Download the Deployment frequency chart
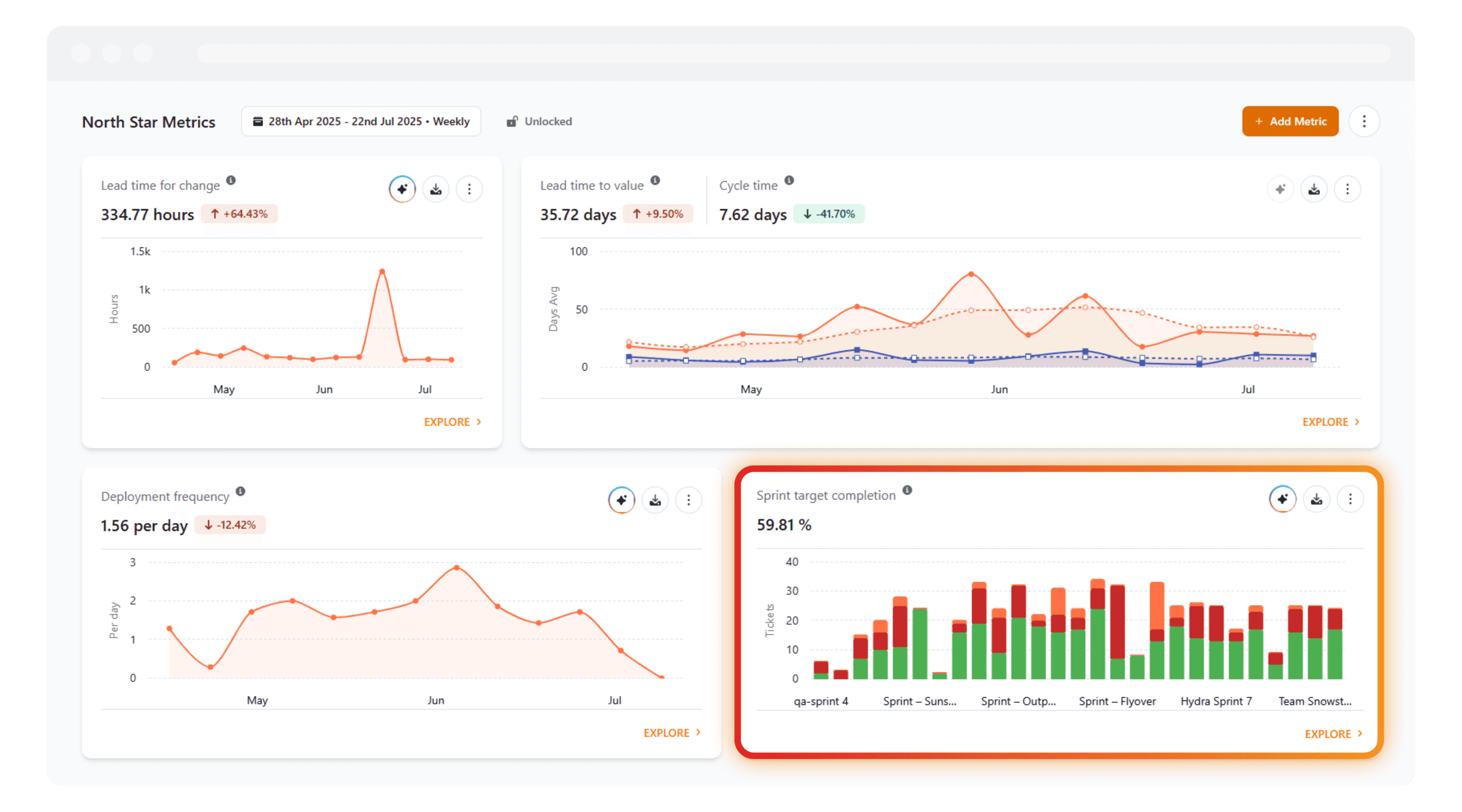Image resolution: width=1462 pixels, height=812 pixels. click(655, 500)
